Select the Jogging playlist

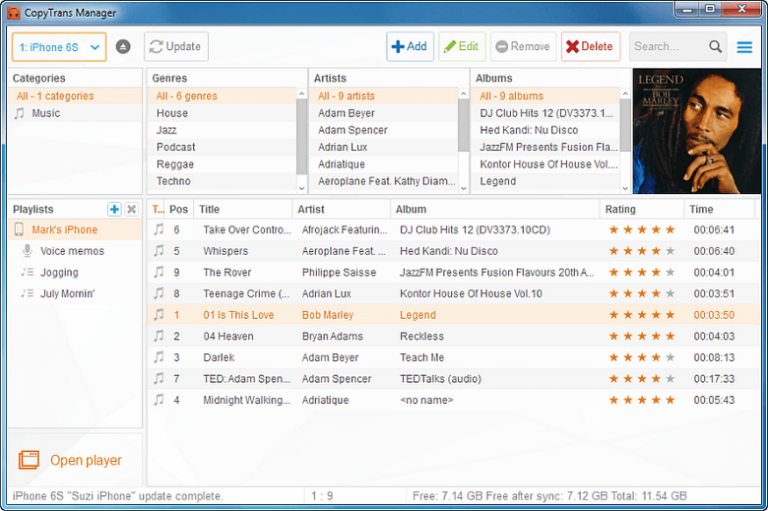pos(75,272)
